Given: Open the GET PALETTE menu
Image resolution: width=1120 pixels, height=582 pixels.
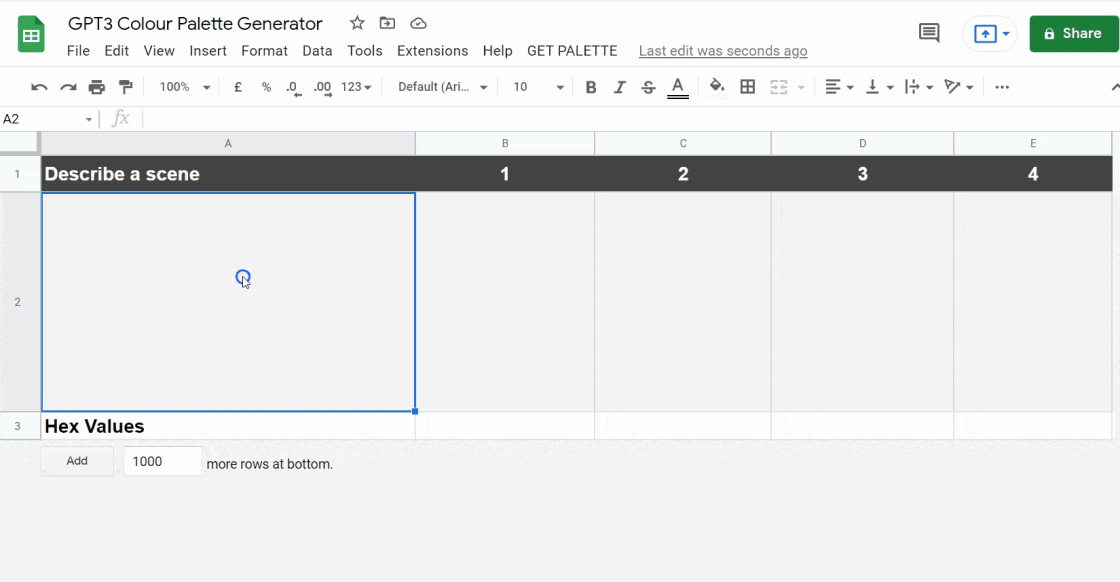Looking at the screenshot, I should pyautogui.click(x=572, y=51).
